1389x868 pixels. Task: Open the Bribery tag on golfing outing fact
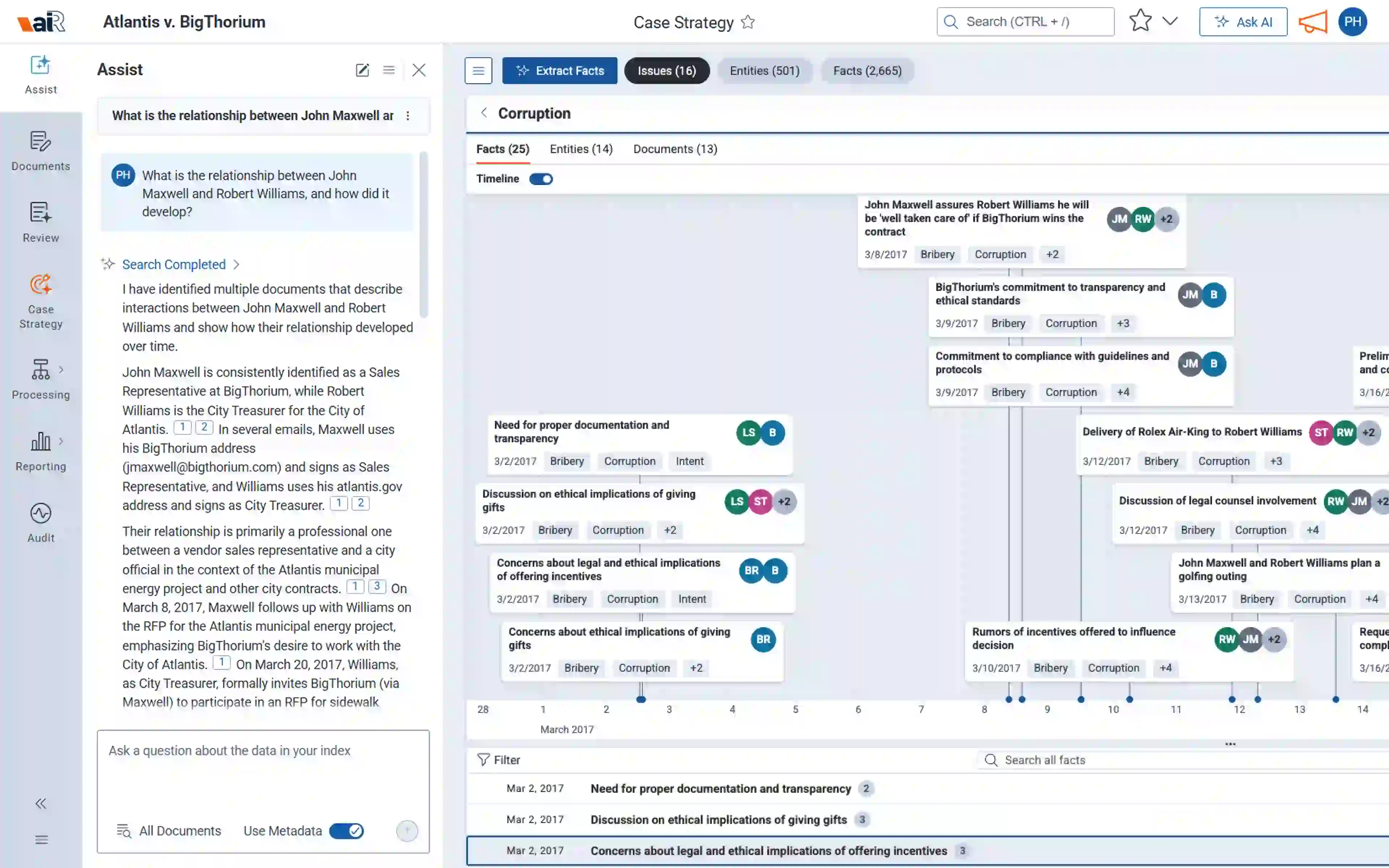[x=1256, y=599]
